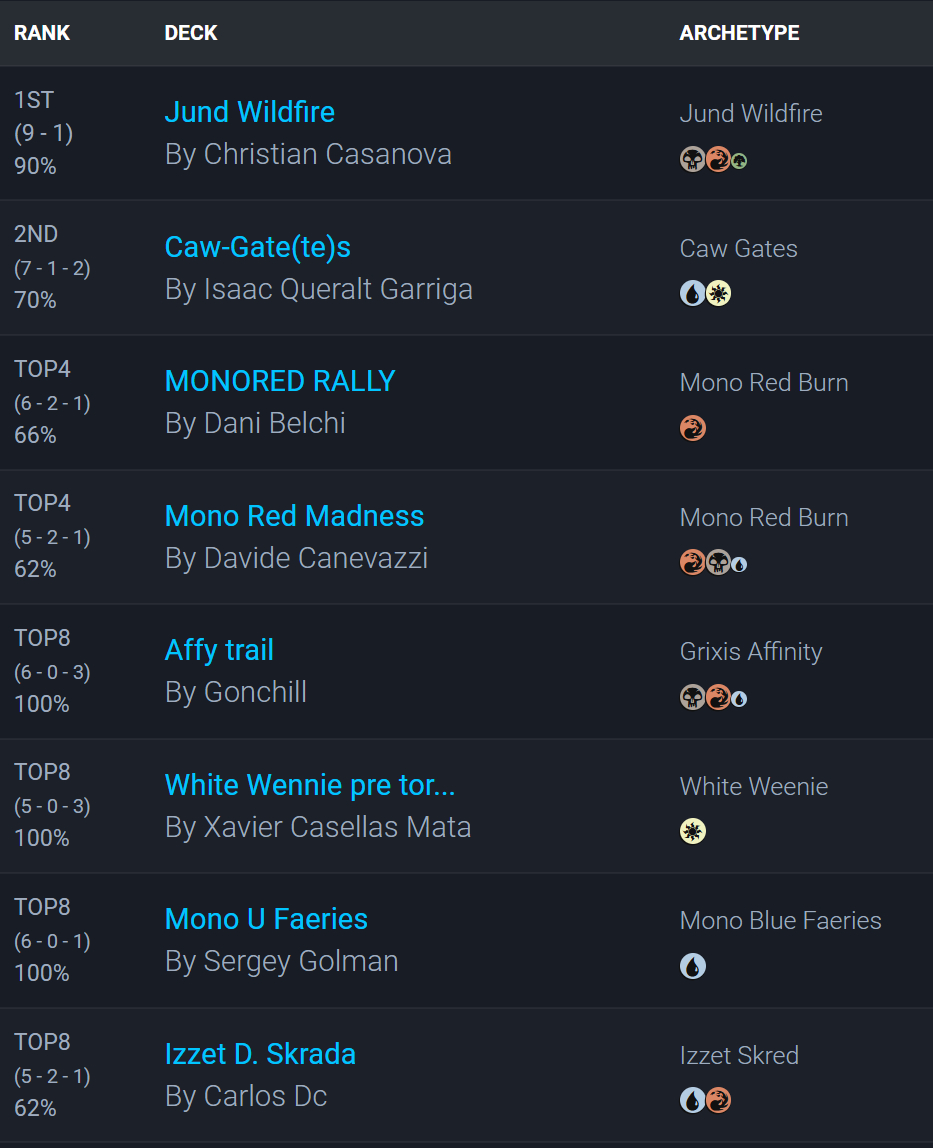Open the Jund Wildfire deck link
This screenshot has width=933, height=1148.
pos(249,112)
